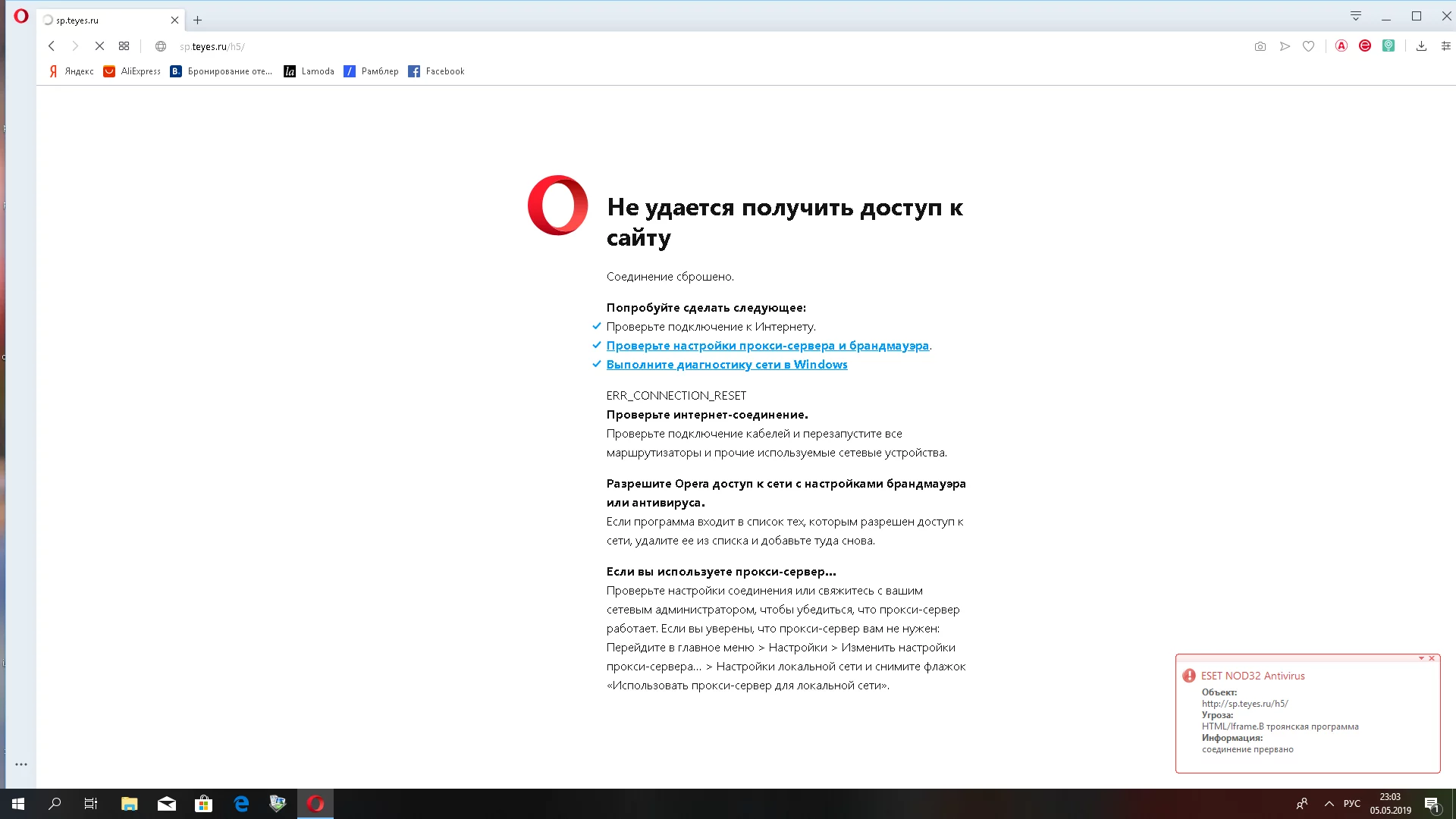Click the 'Проверьте интернет-соединение.' heading
This screenshot has height=819, width=1456.
(707, 415)
